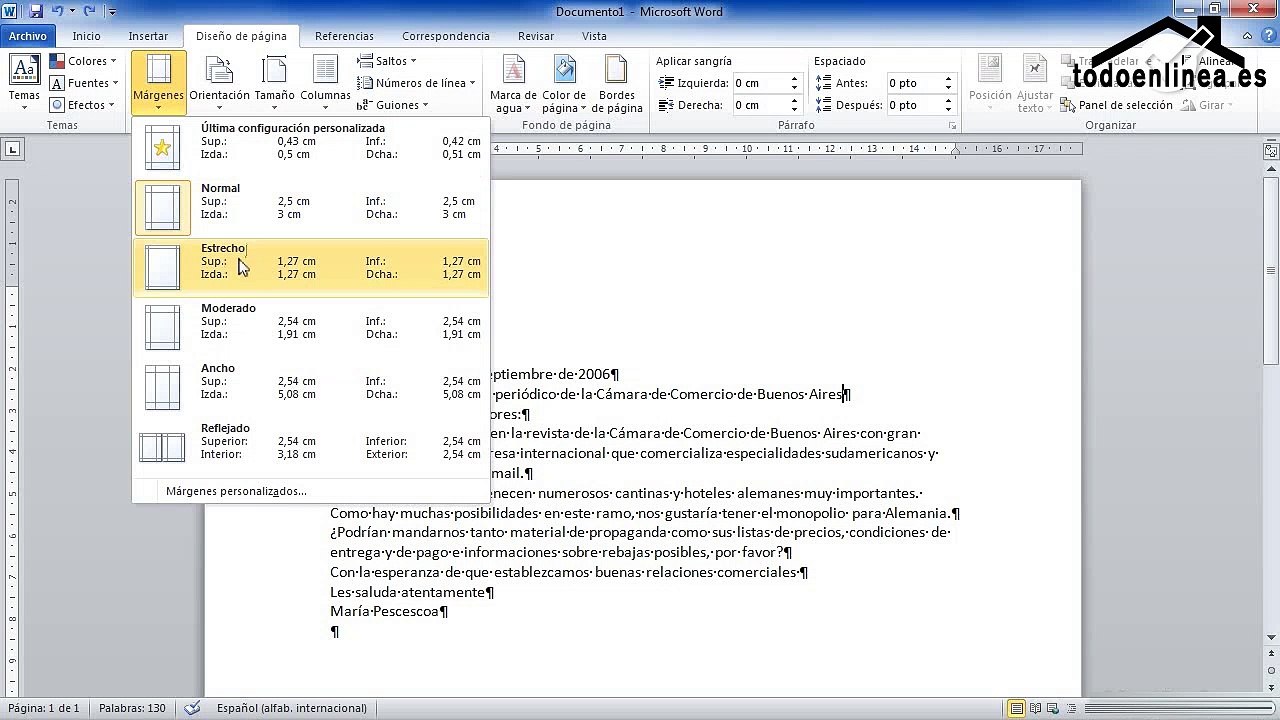The width and height of the screenshot is (1280, 720).
Task: Choose the Normal margin preset
Action: pos(311,207)
